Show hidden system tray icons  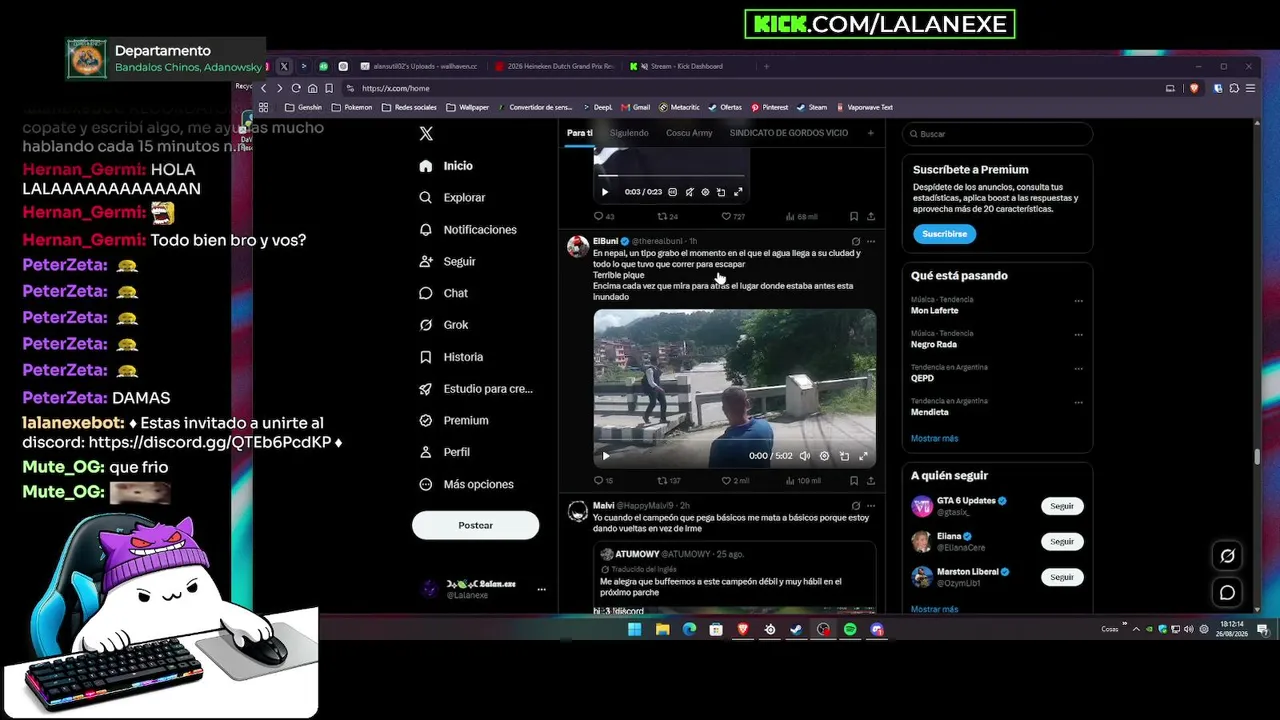(x=1138, y=629)
